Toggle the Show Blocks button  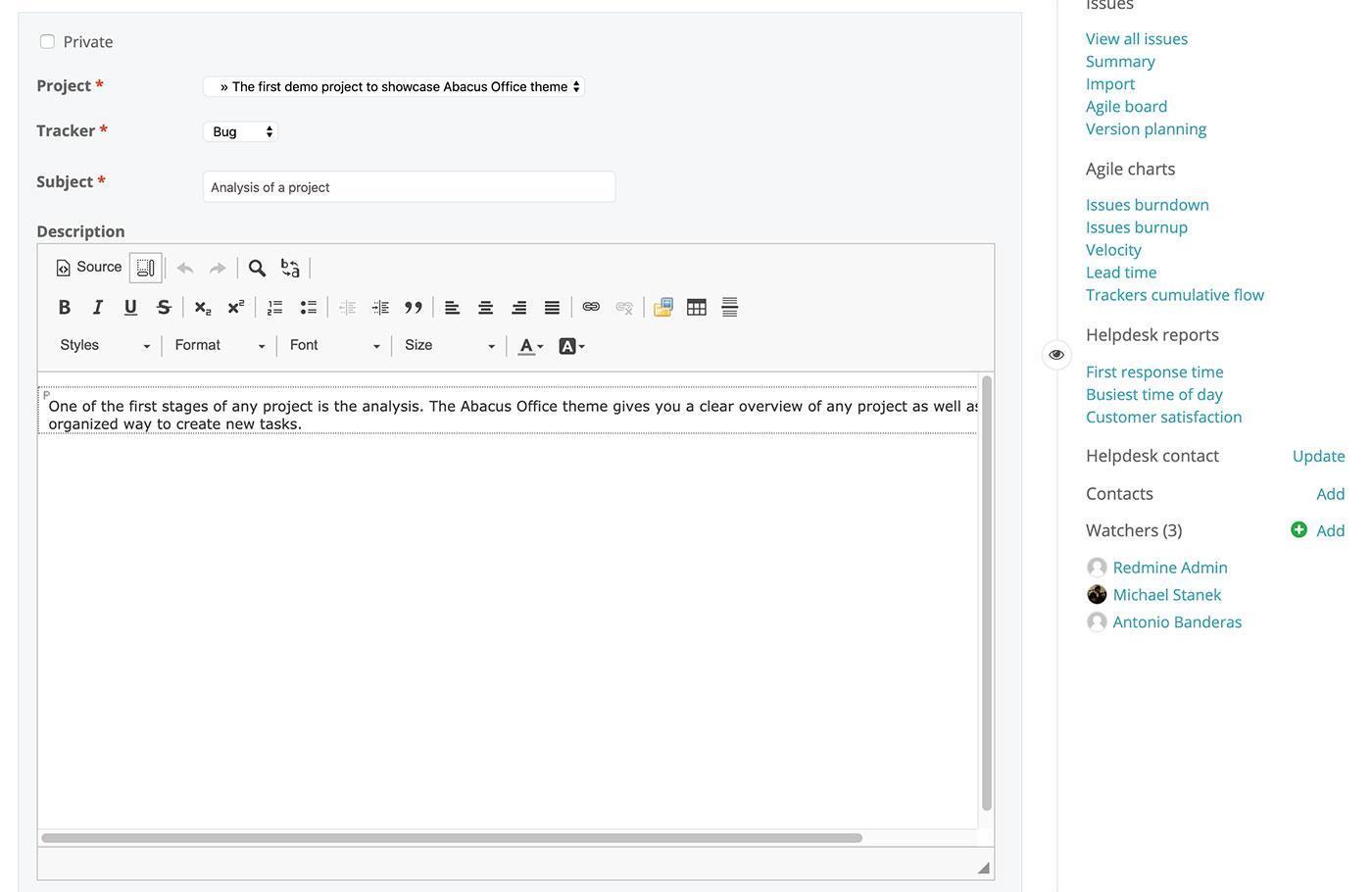point(145,268)
